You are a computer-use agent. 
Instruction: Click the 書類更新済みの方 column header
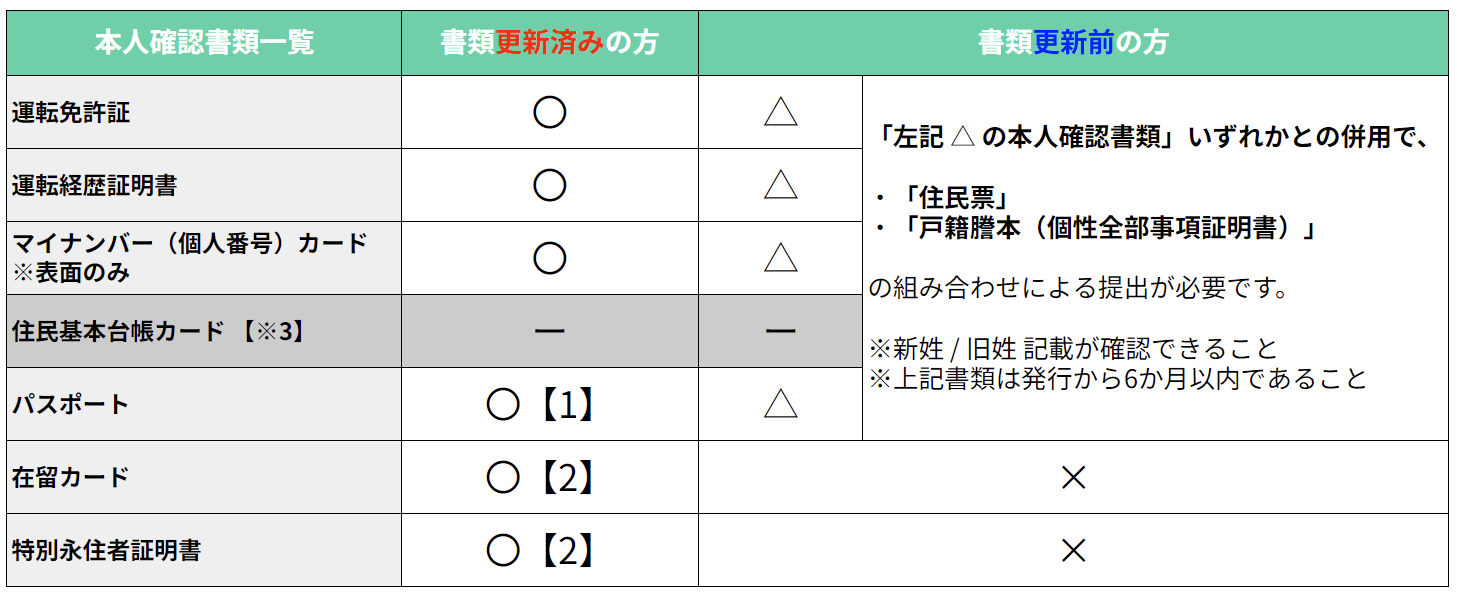click(549, 42)
